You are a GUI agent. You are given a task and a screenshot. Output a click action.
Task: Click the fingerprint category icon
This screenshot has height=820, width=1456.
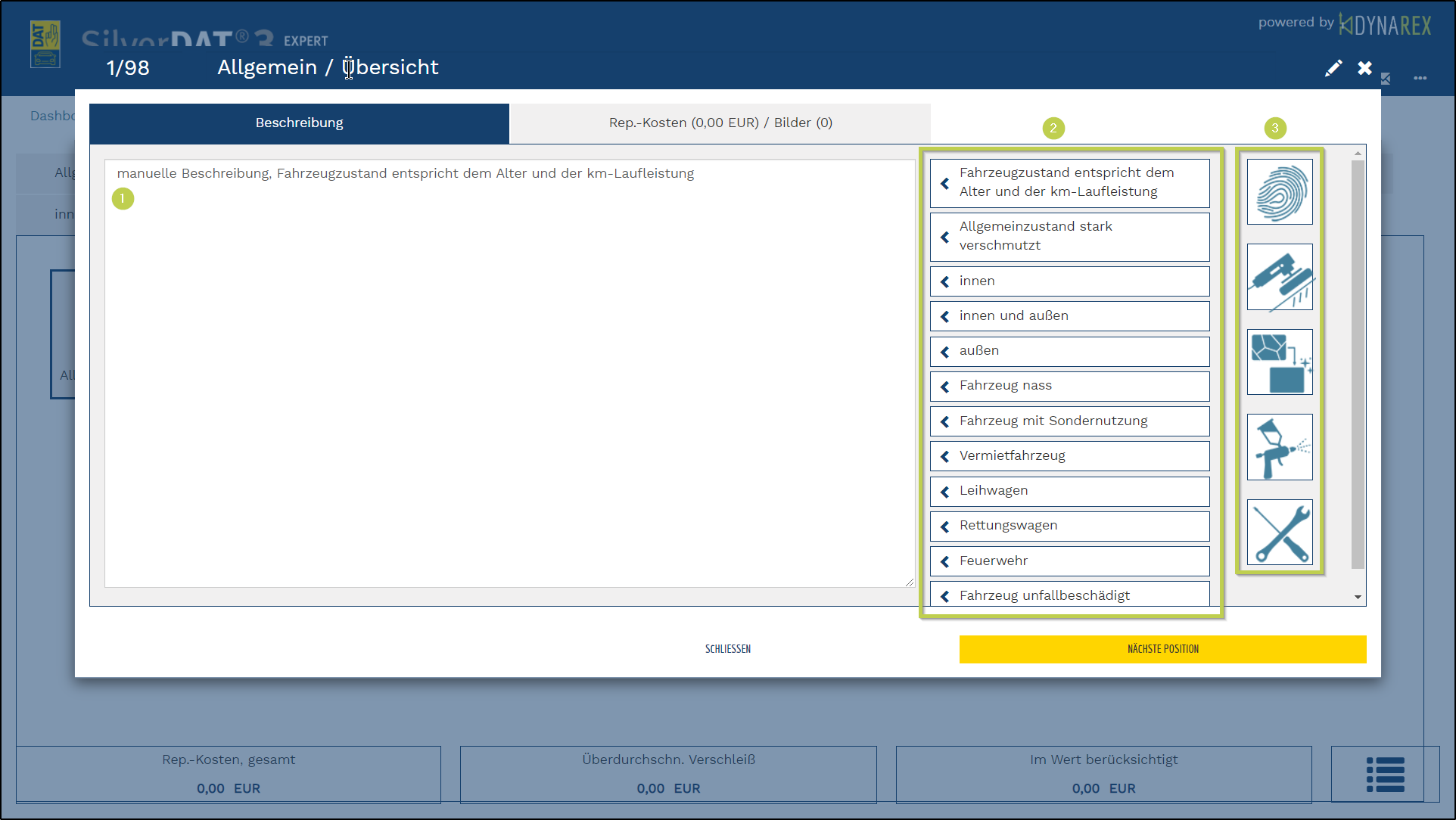click(x=1280, y=192)
